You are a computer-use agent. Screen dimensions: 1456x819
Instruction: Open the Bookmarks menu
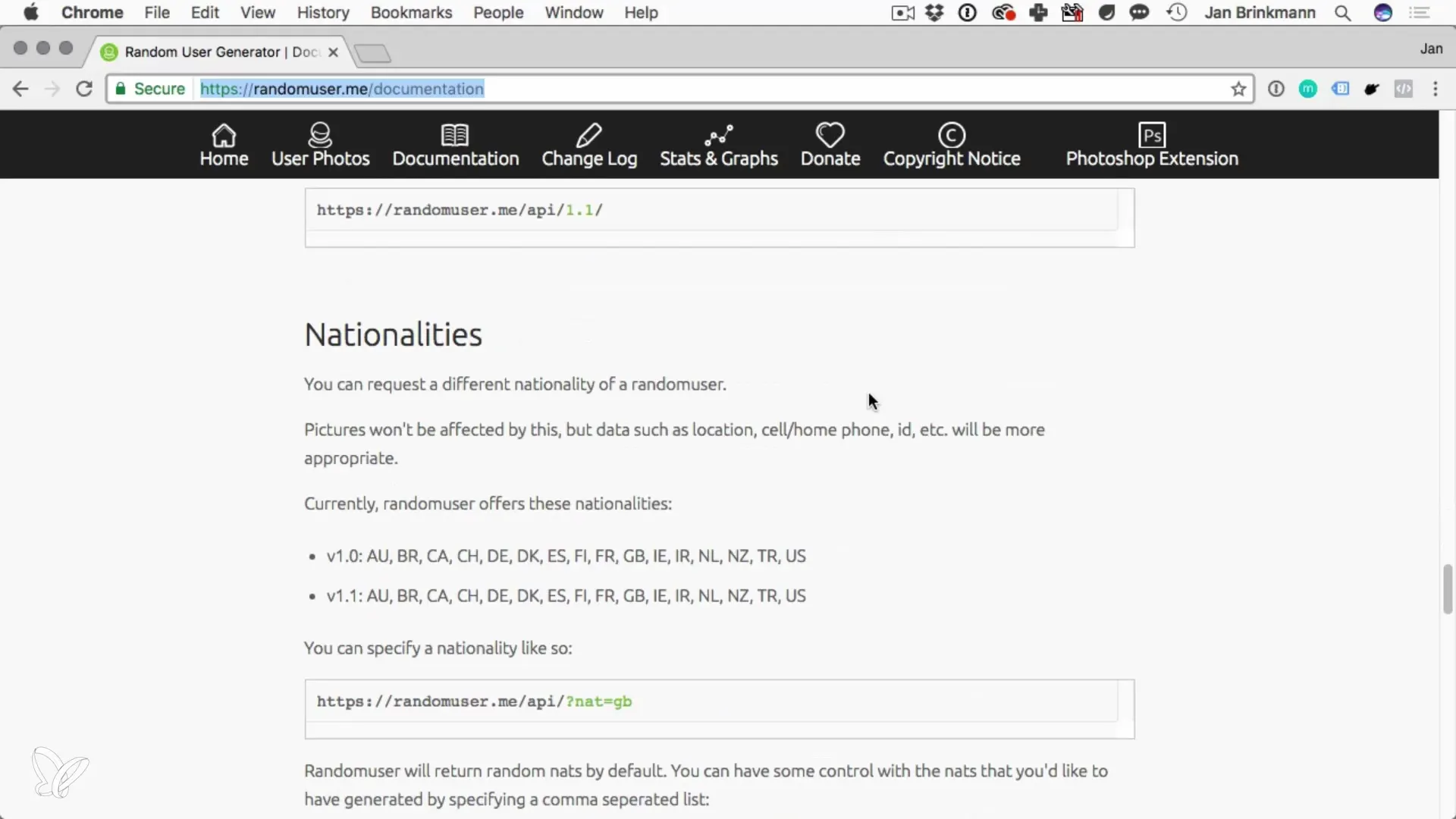(411, 12)
